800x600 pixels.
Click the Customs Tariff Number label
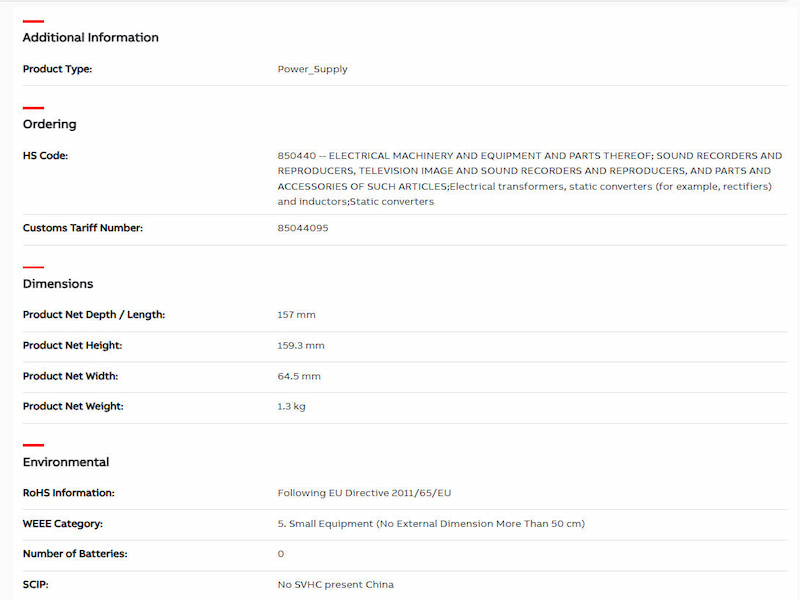click(83, 228)
